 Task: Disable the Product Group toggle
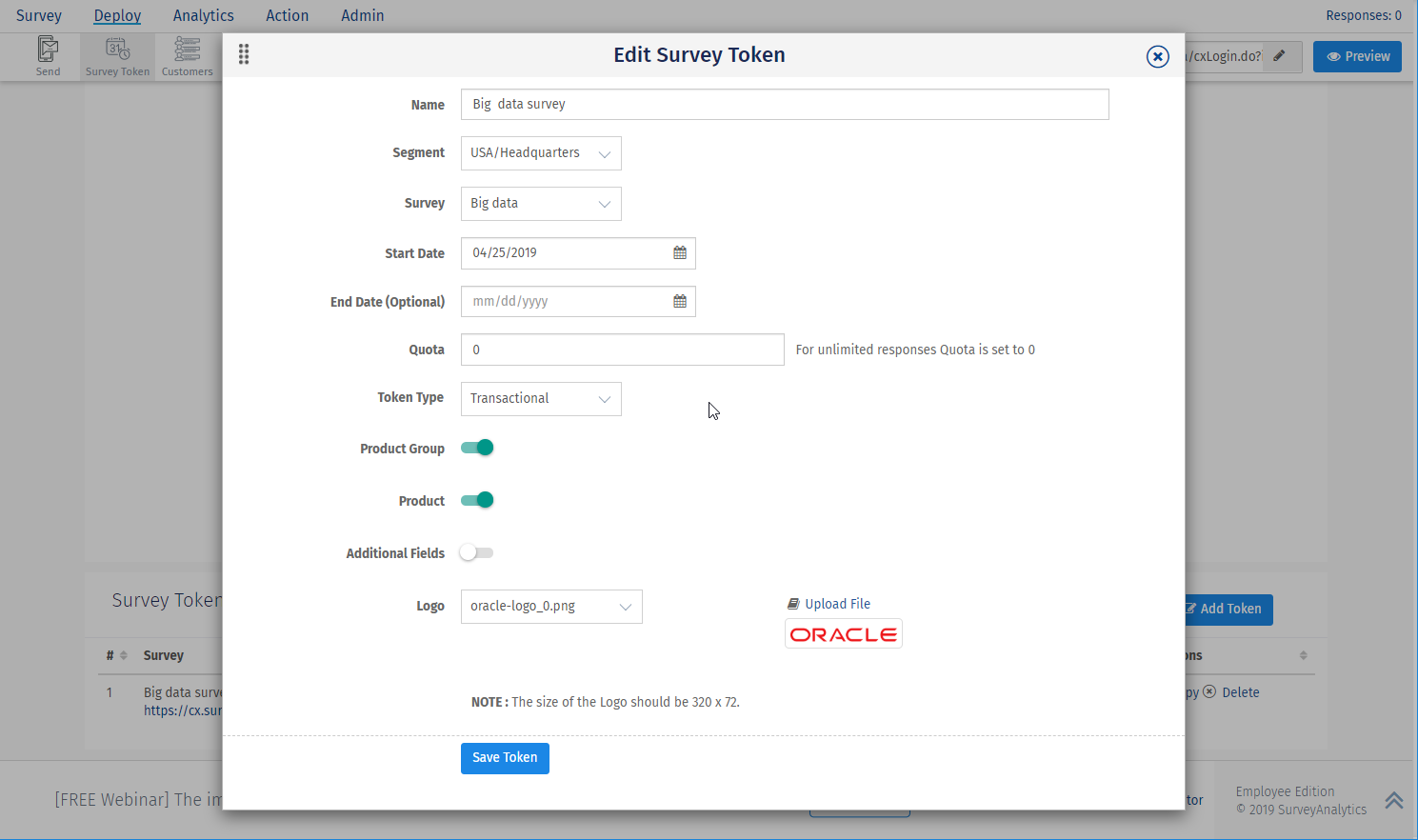pyautogui.click(x=476, y=447)
